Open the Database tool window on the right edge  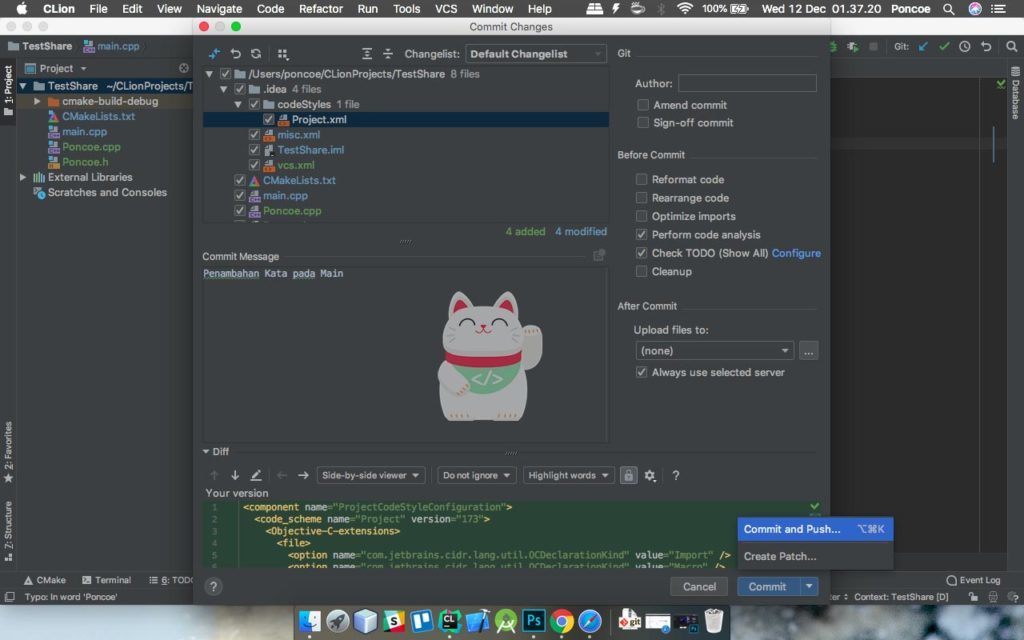click(1016, 93)
